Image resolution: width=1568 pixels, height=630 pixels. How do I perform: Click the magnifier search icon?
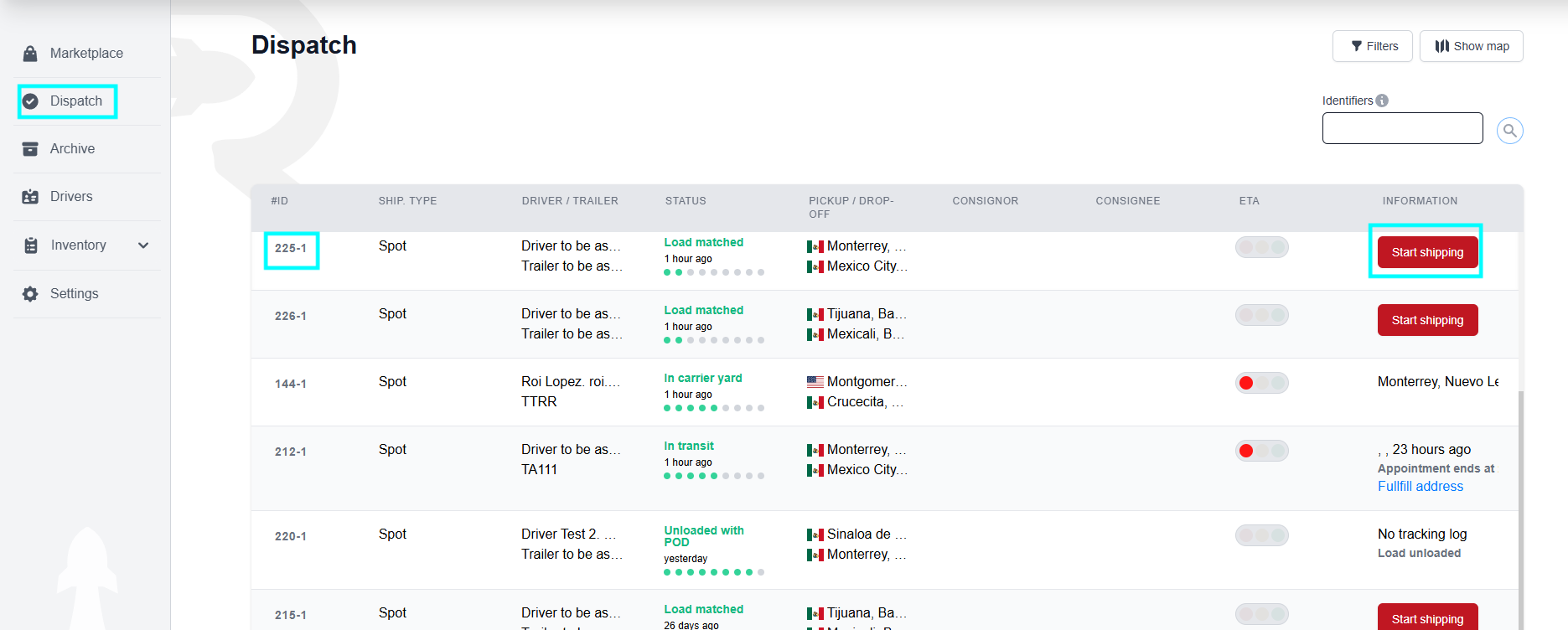click(1510, 131)
